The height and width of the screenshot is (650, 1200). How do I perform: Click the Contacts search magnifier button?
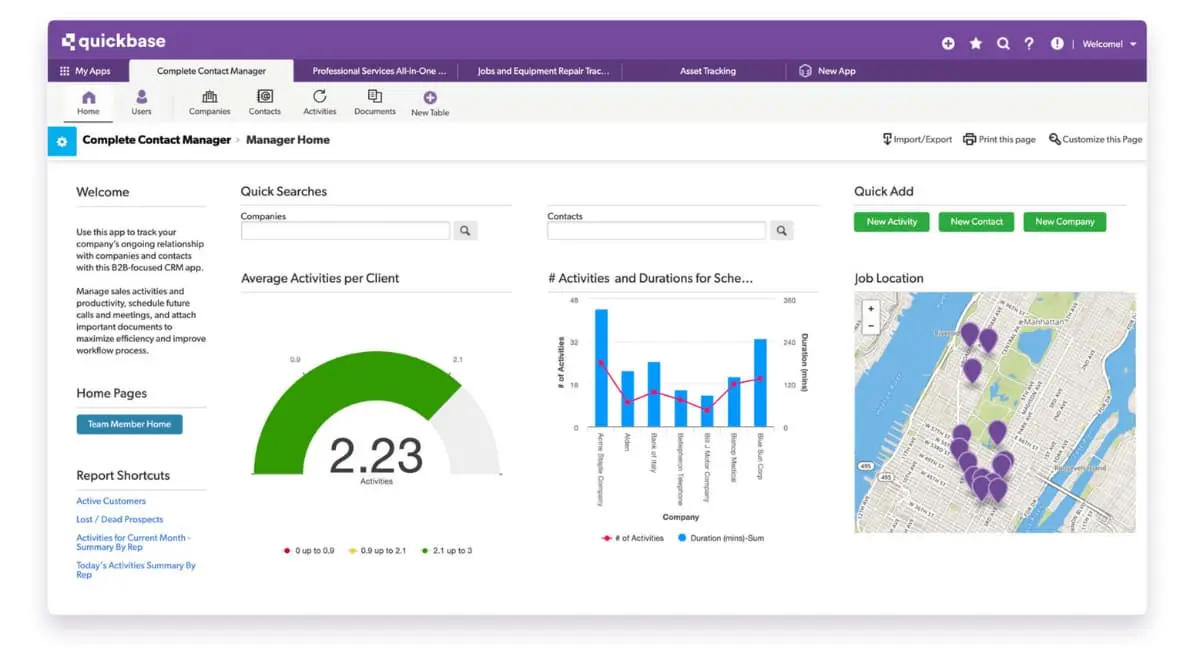point(781,231)
